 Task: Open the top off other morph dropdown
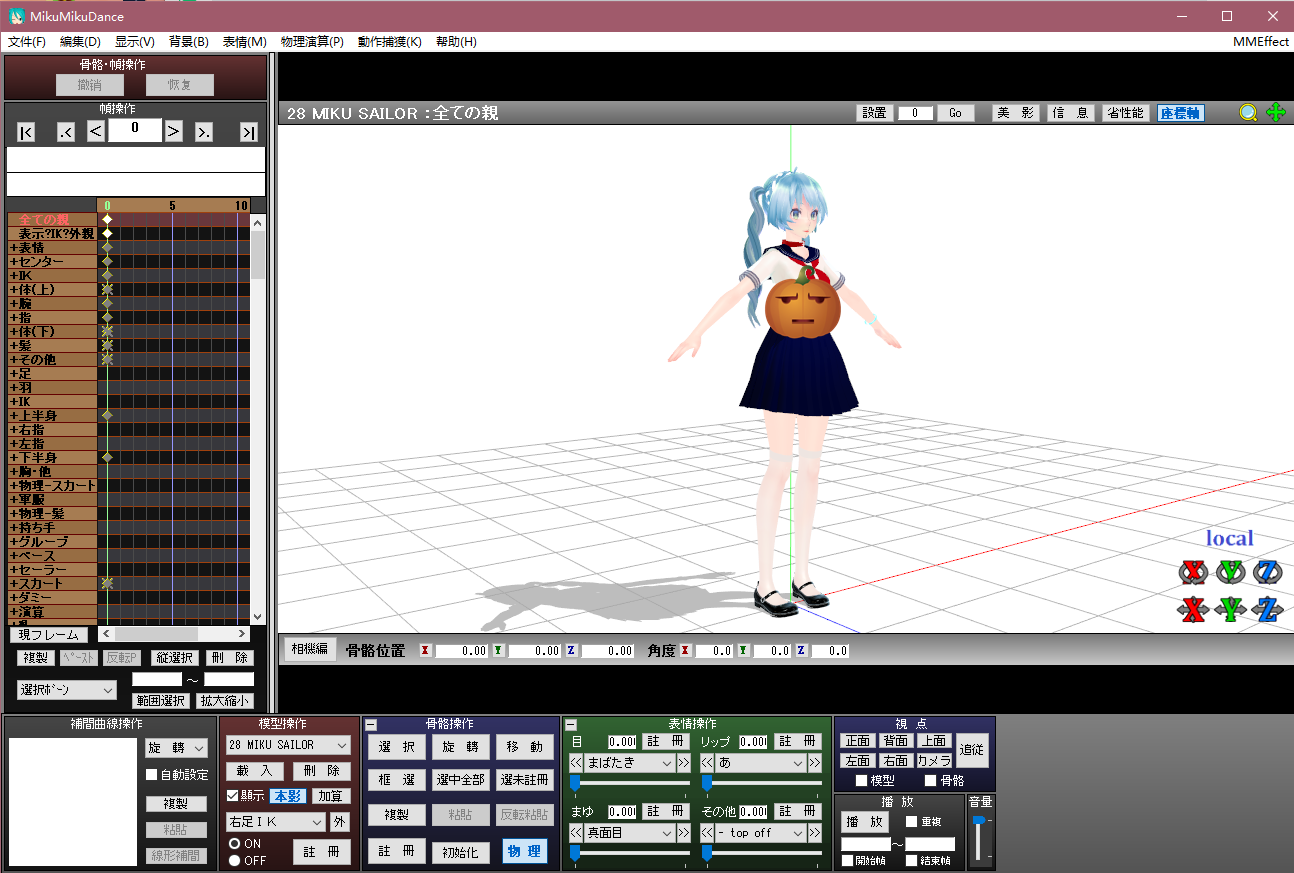coord(760,833)
